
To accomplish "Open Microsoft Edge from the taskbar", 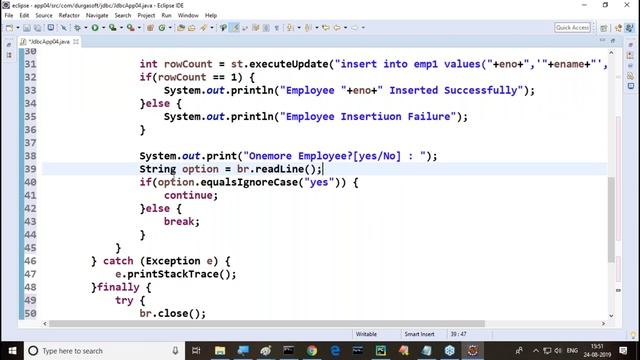I will [335, 351].
